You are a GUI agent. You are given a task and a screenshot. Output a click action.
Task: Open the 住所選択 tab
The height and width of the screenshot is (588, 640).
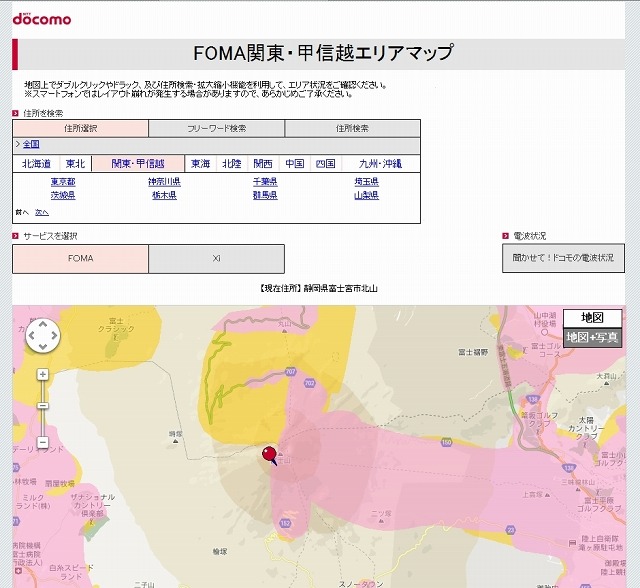pyautogui.click(x=80, y=128)
